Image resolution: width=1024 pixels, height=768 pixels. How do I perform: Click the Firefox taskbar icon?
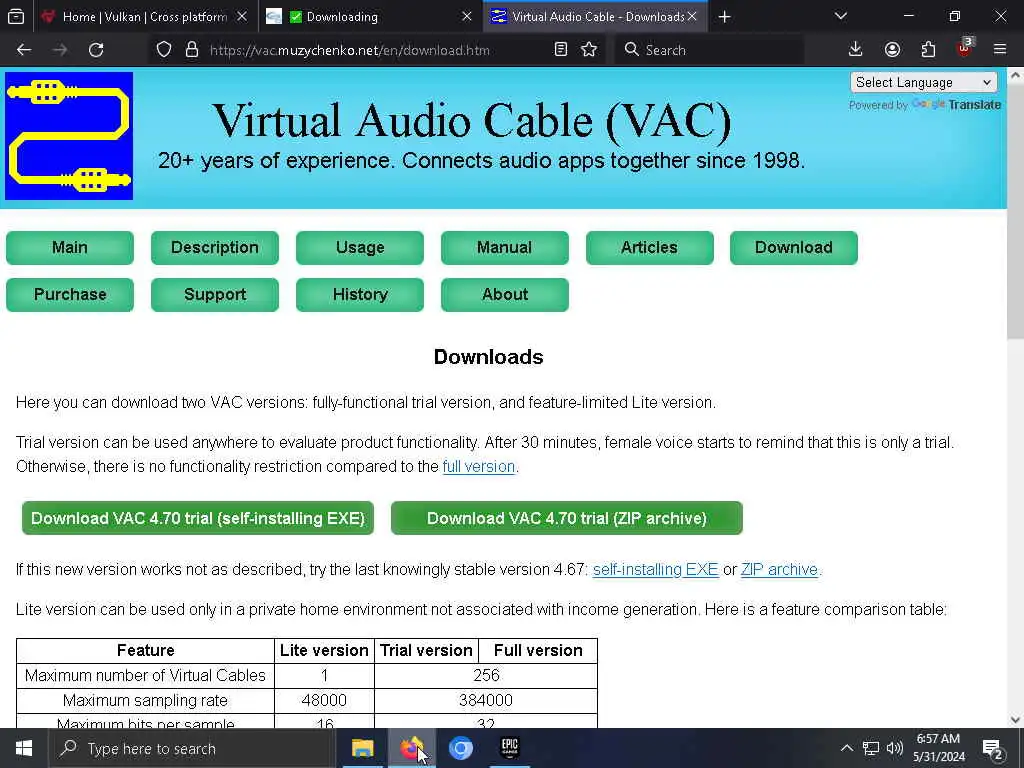[411, 748]
